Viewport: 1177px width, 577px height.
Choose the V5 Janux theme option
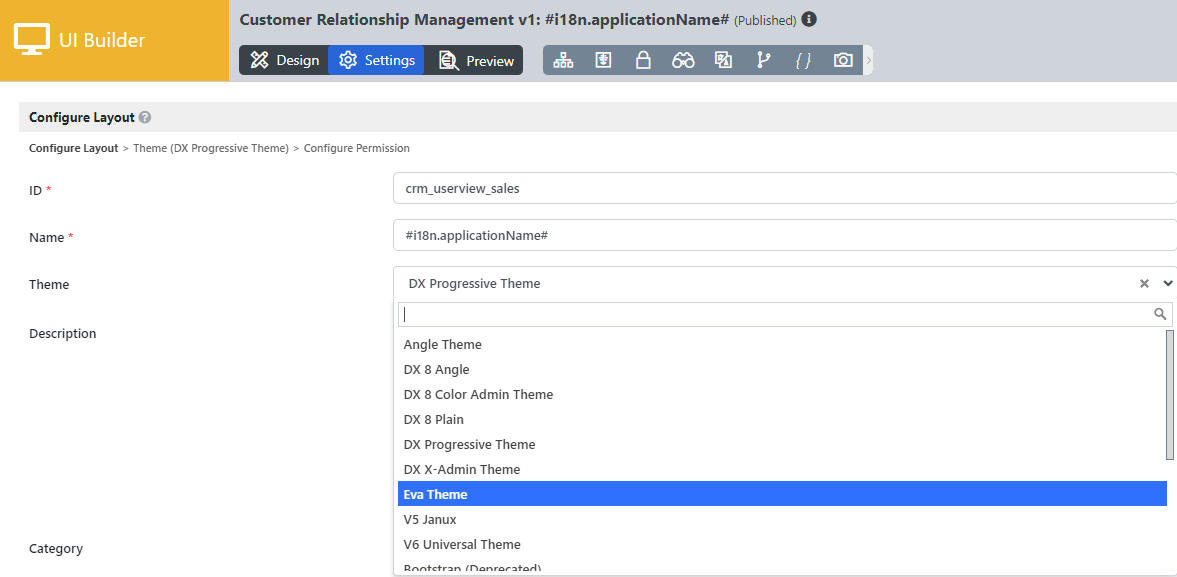click(x=431, y=519)
